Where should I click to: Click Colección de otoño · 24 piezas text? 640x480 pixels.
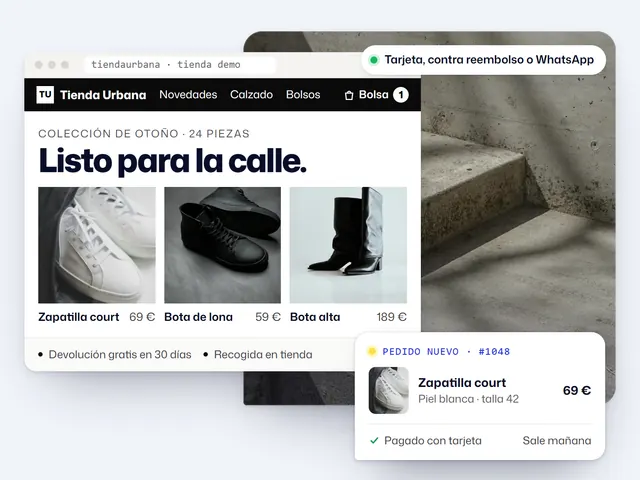tap(144, 134)
